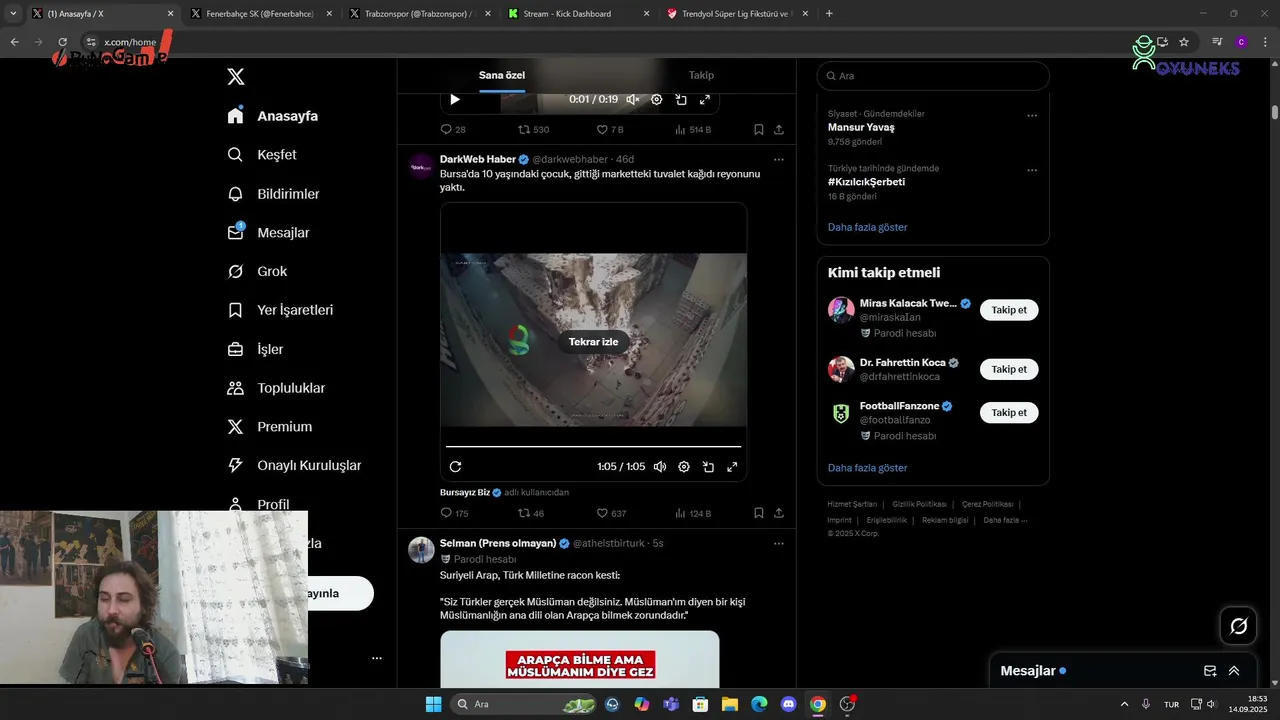Open the Mansur Yavaş trend
1280x720 pixels.
coord(861,127)
